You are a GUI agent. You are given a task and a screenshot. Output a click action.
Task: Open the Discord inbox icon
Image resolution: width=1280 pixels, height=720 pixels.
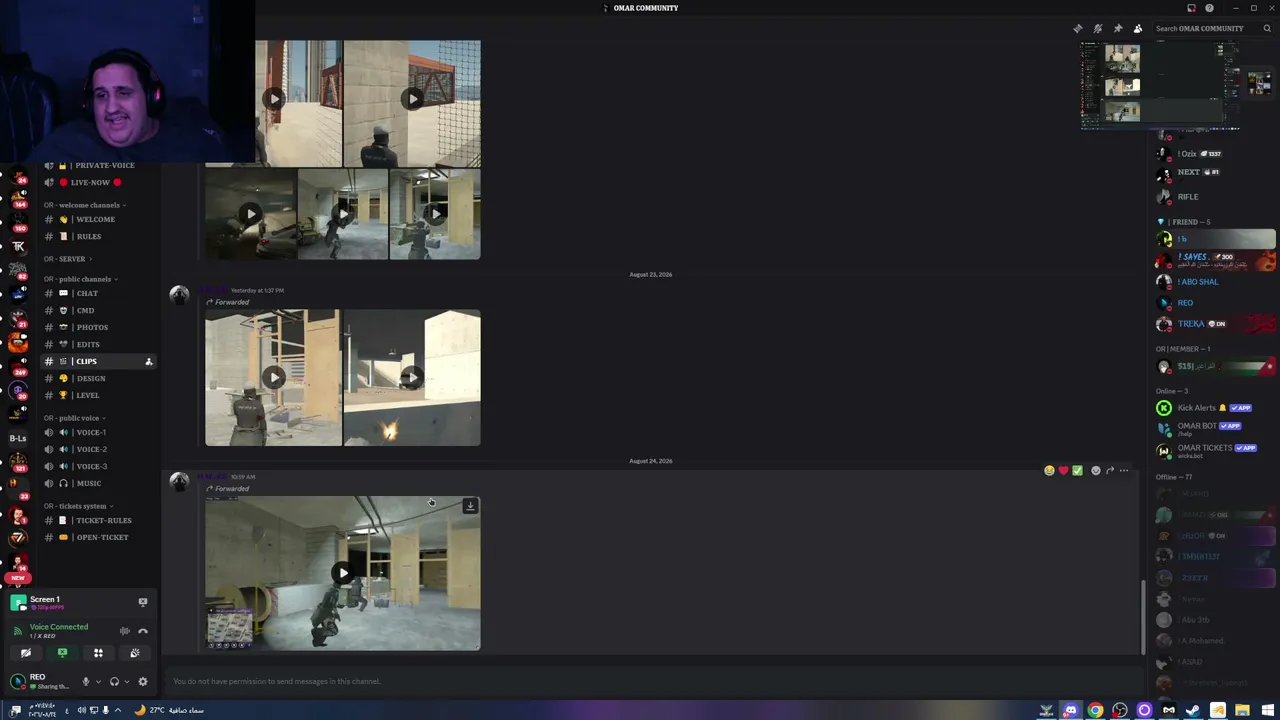pos(1191,8)
